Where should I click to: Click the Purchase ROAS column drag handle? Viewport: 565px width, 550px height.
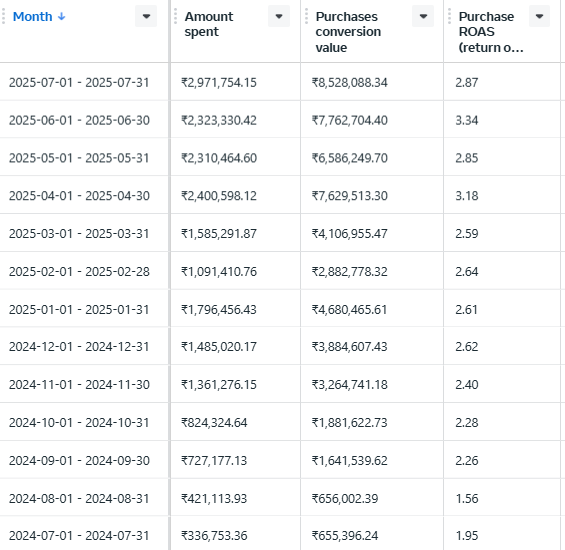click(x=449, y=17)
